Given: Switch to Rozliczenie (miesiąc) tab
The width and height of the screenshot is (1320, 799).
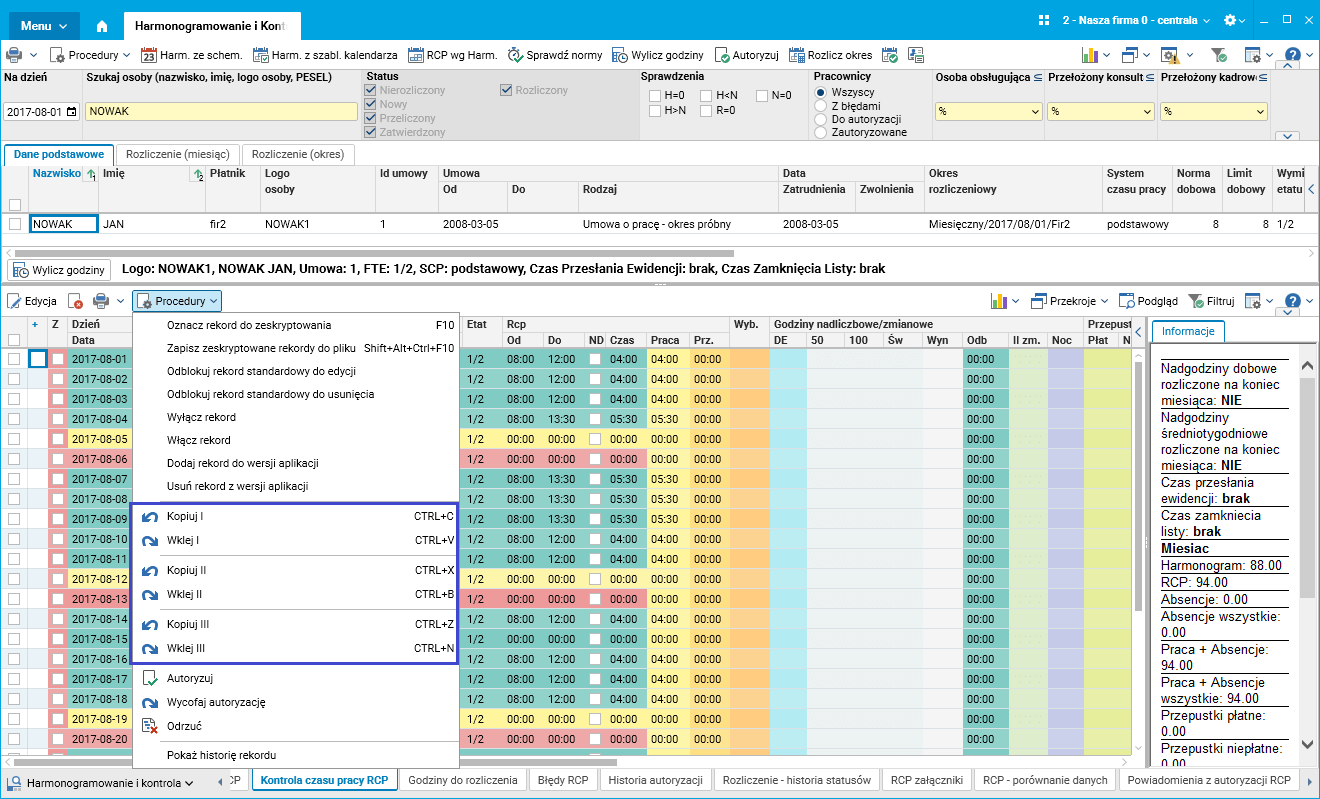Looking at the screenshot, I should click(x=177, y=155).
